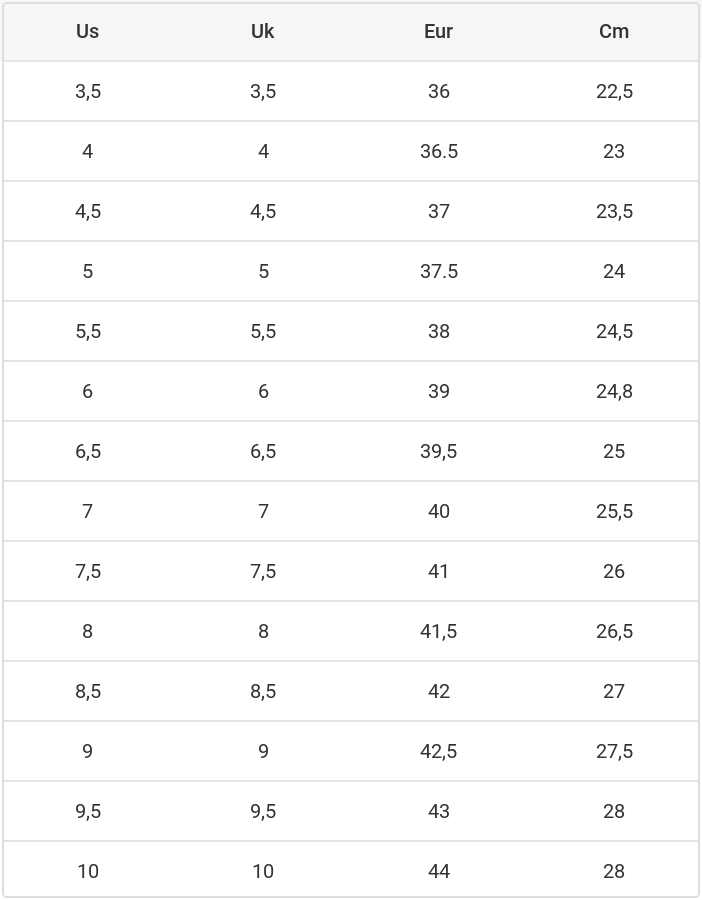
Task: Select the Eur 41,5 cell
Action: (x=438, y=631)
